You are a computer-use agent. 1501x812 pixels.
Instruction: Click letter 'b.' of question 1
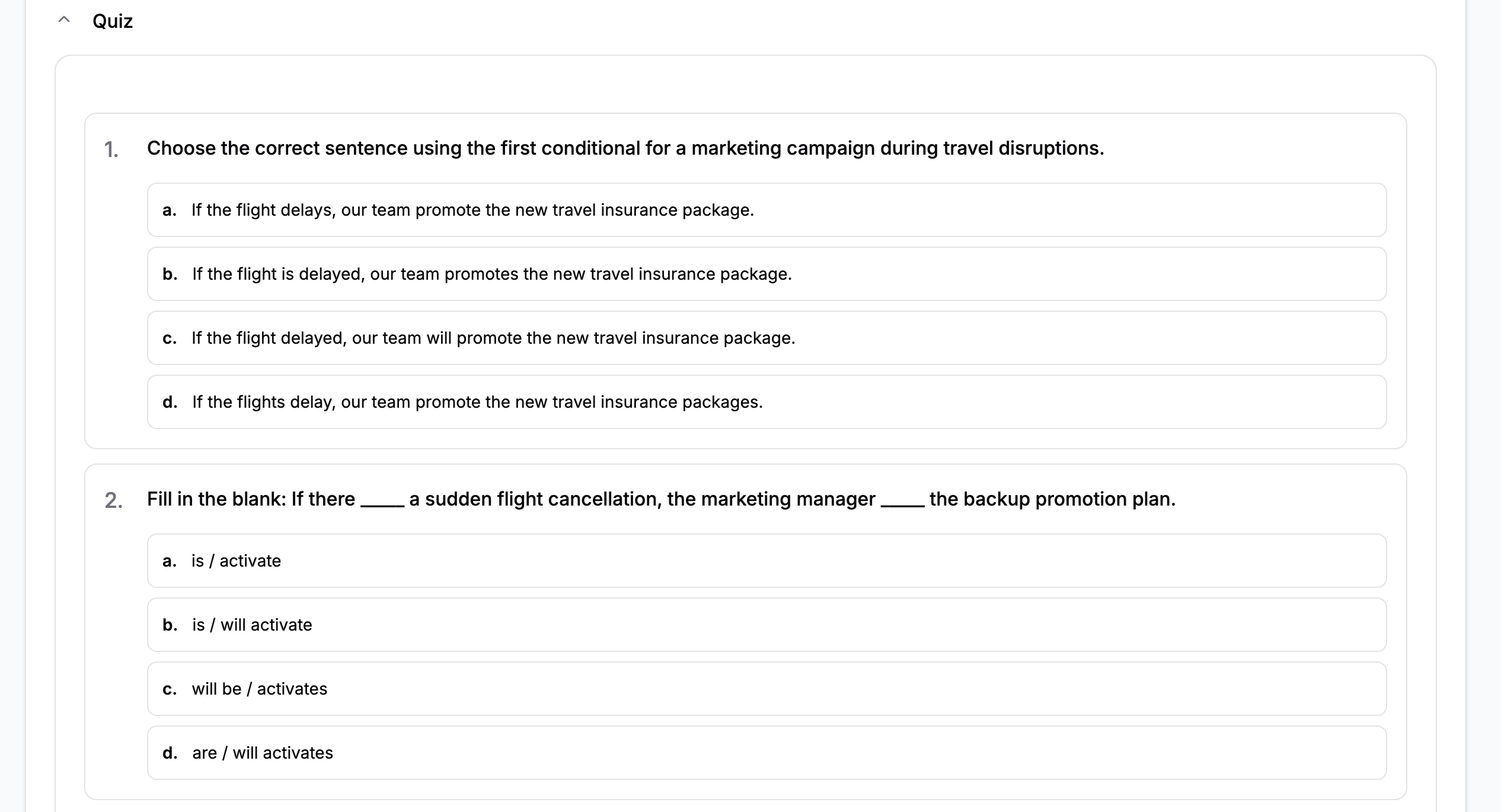(x=170, y=274)
